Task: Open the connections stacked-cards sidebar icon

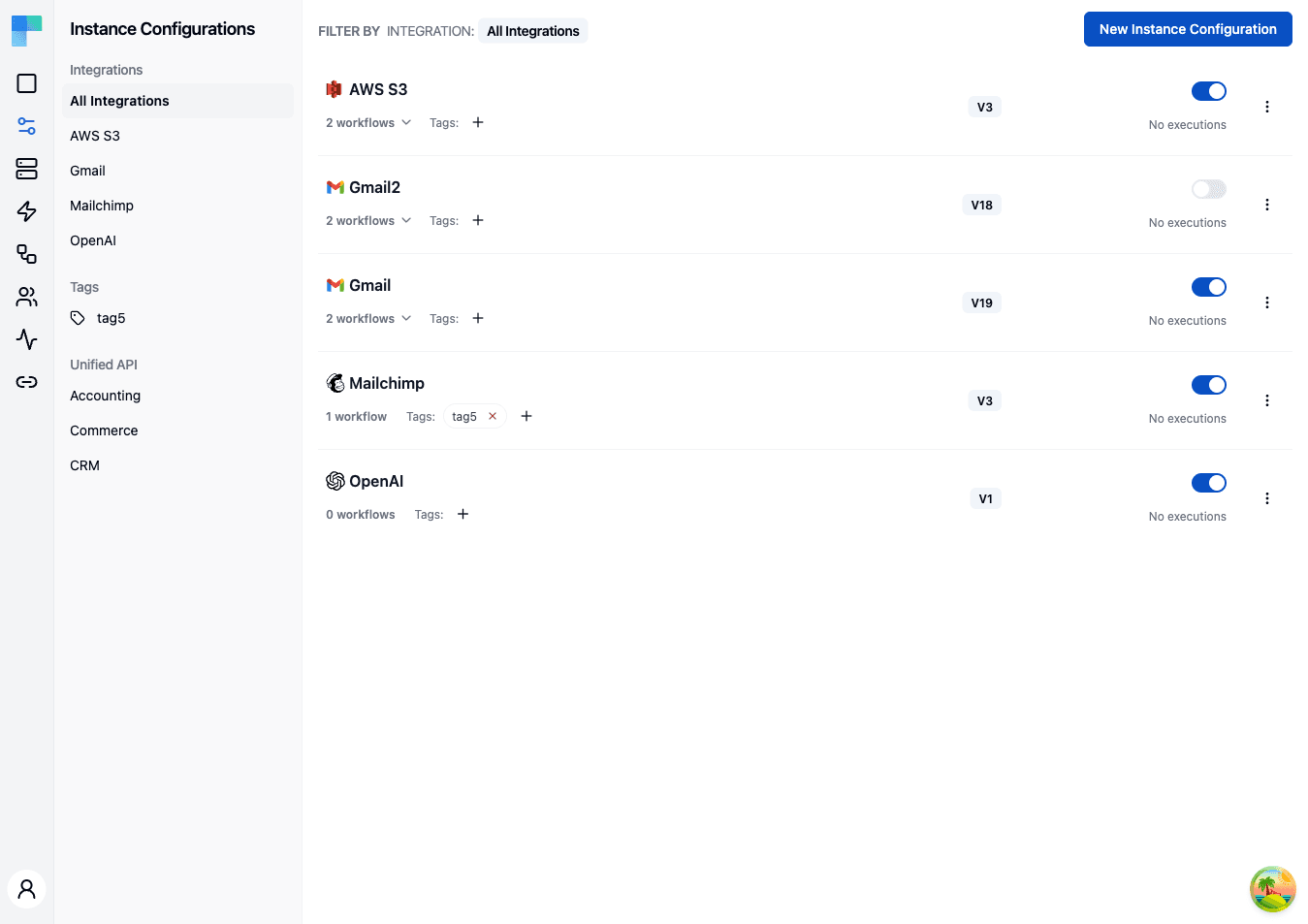Action: pos(27,169)
